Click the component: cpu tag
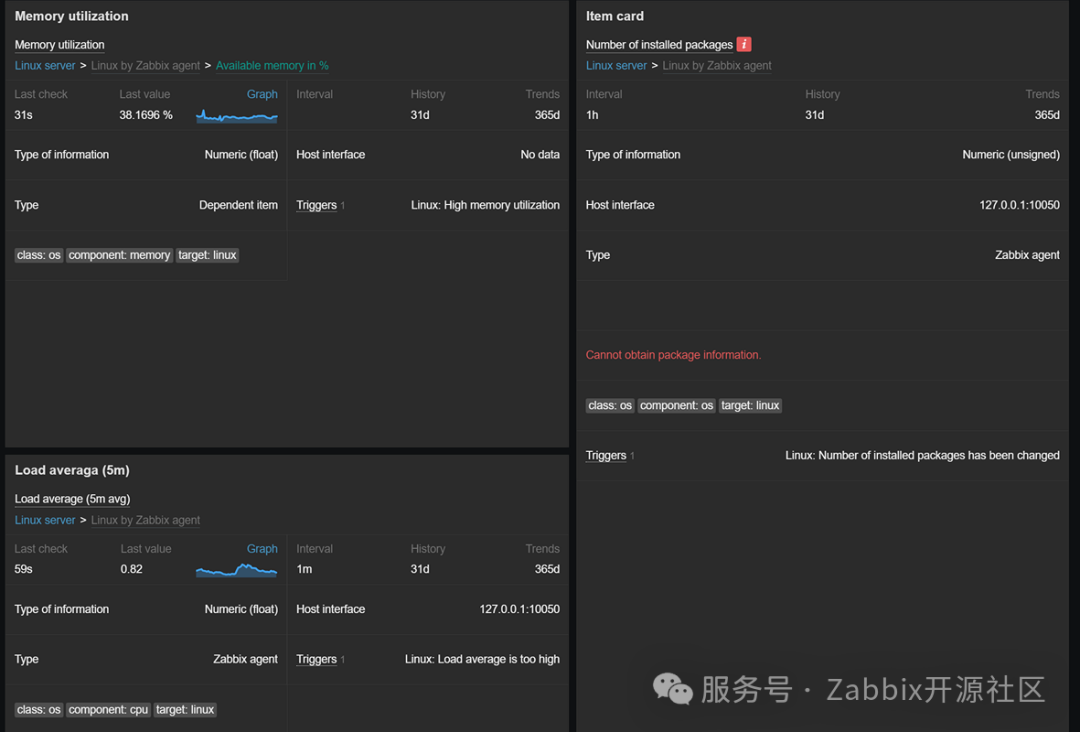The width and height of the screenshot is (1080, 732). tap(108, 709)
